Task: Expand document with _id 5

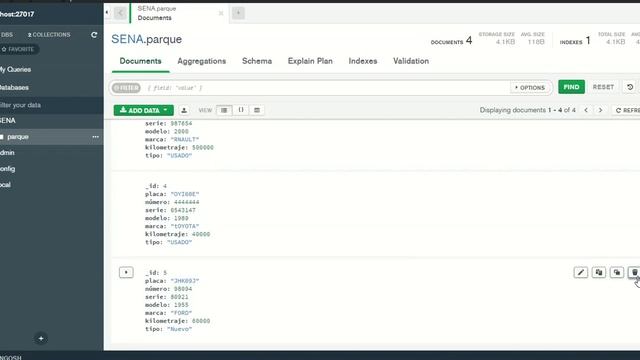Action: coord(126,272)
